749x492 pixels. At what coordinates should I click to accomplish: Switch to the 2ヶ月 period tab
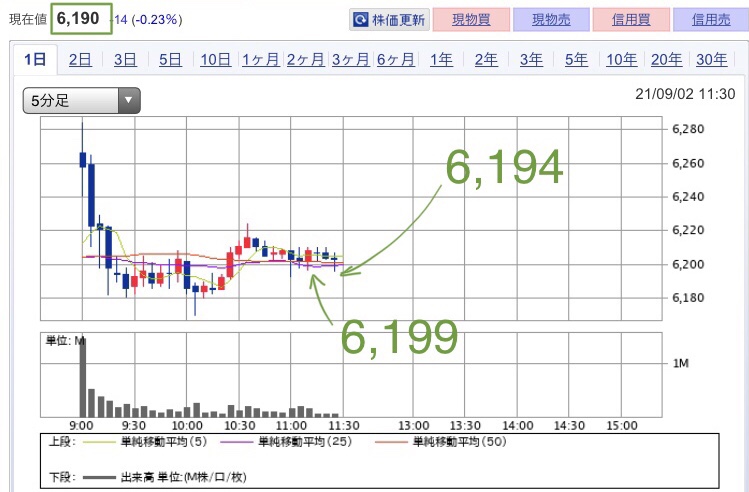[x=305, y=60]
